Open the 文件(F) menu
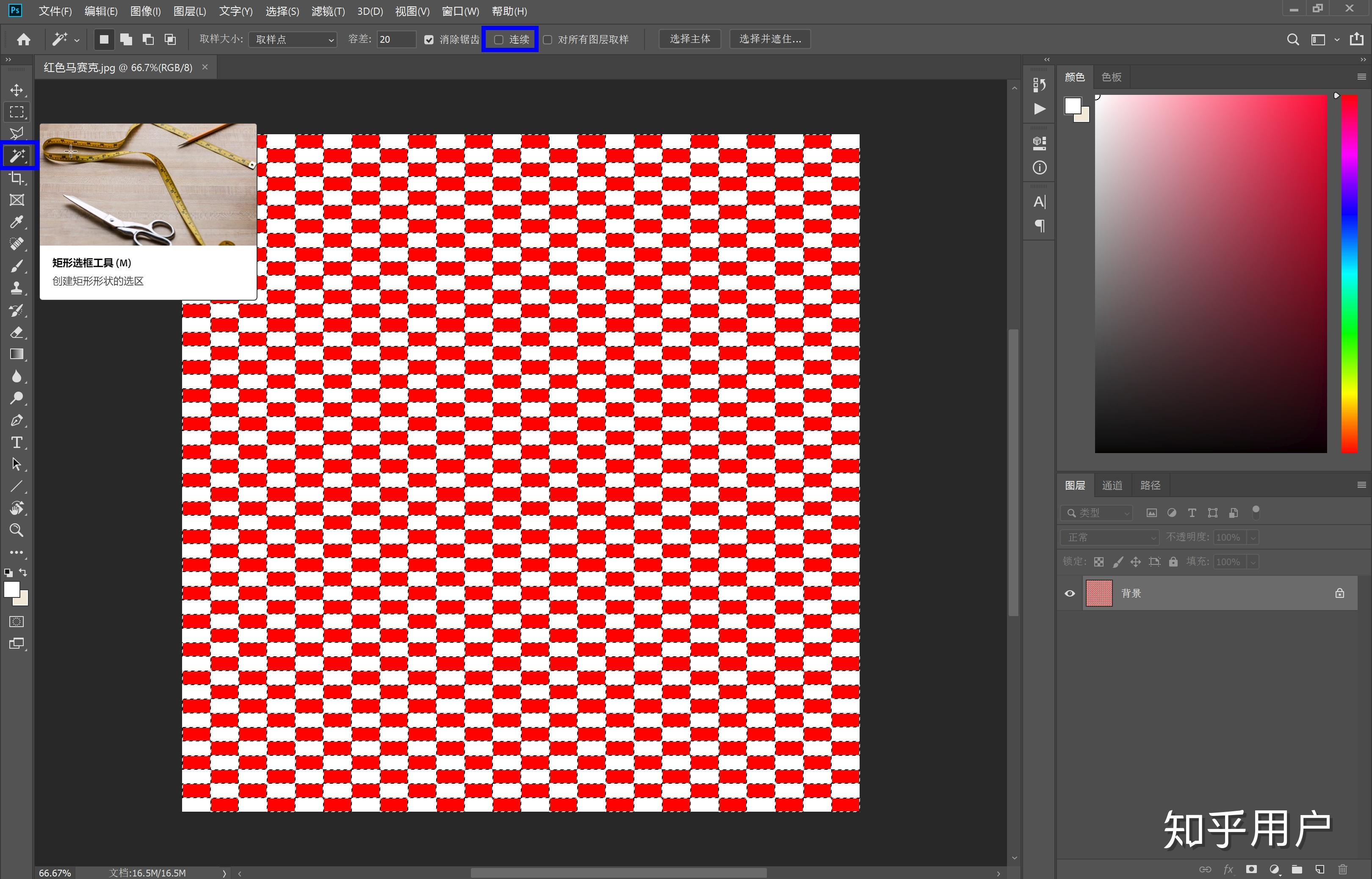 point(55,11)
